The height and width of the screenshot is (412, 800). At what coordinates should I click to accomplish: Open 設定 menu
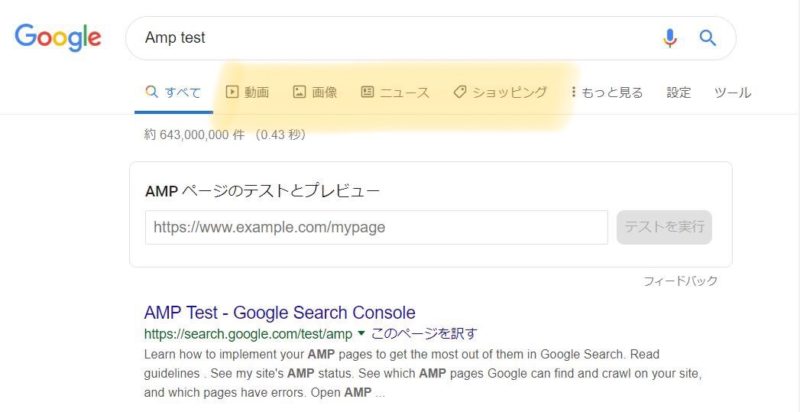tap(679, 92)
